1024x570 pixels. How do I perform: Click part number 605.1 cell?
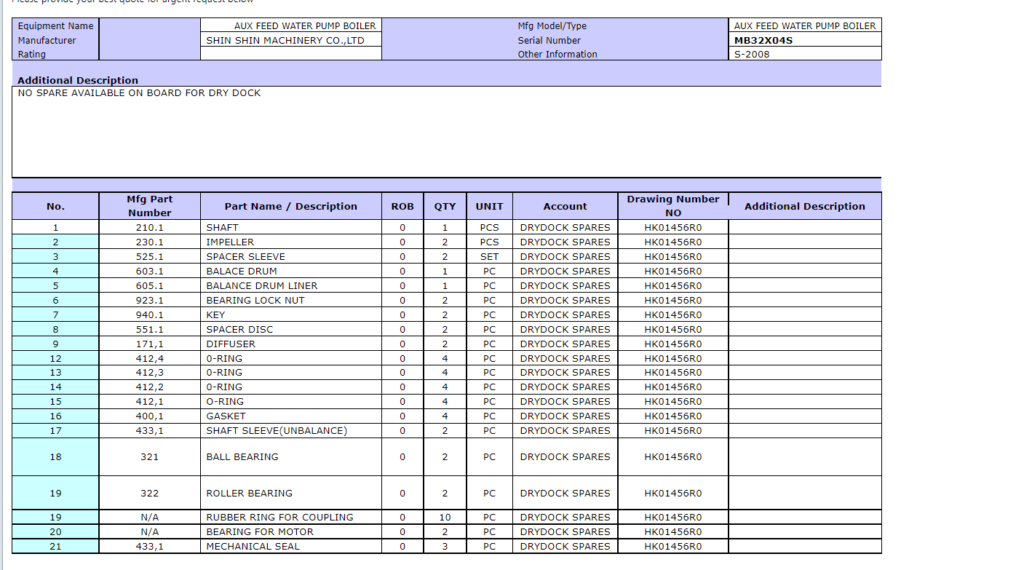pos(149,286)
